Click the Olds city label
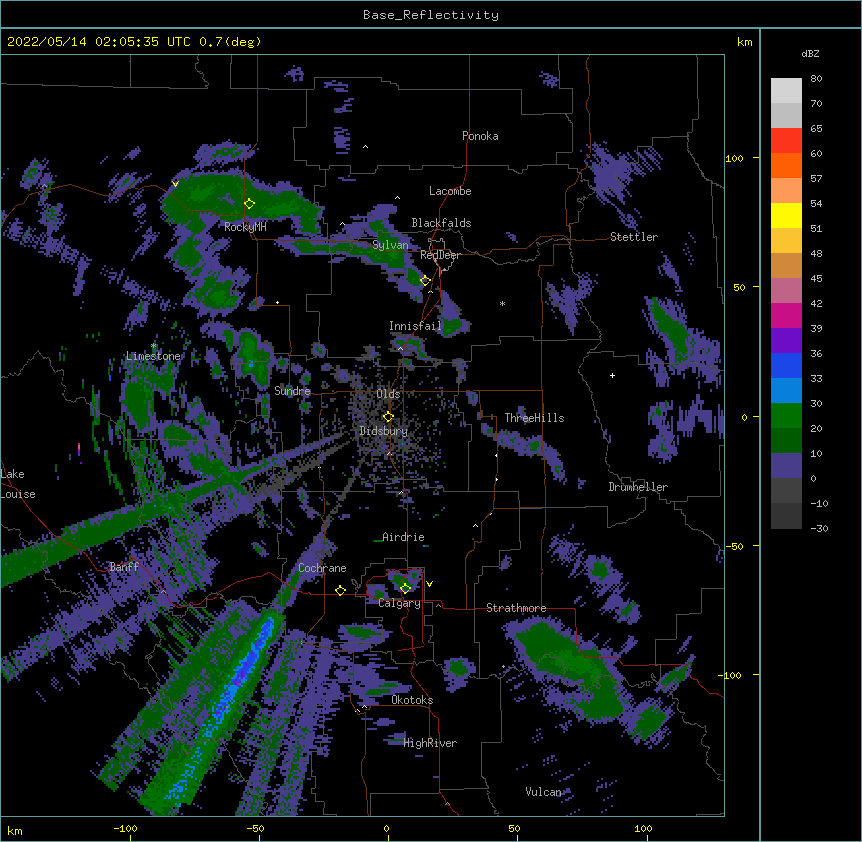Image resolution: width=862 pixels, height=842 pixels. [x=388, y=394]
